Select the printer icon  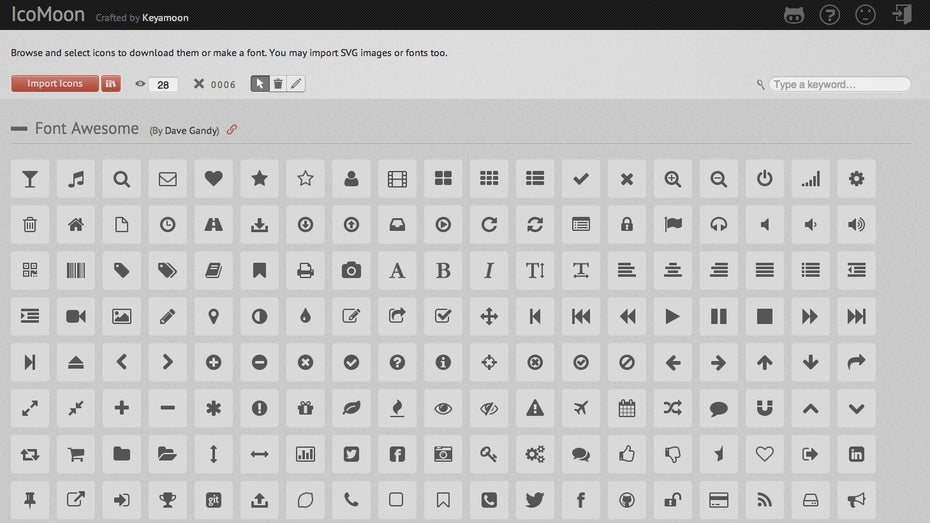(x=305, y=270)
